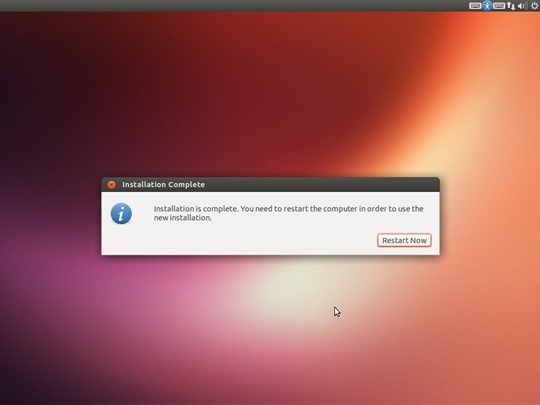
Task: Open the network connections indicator
Action: [511, 6]
